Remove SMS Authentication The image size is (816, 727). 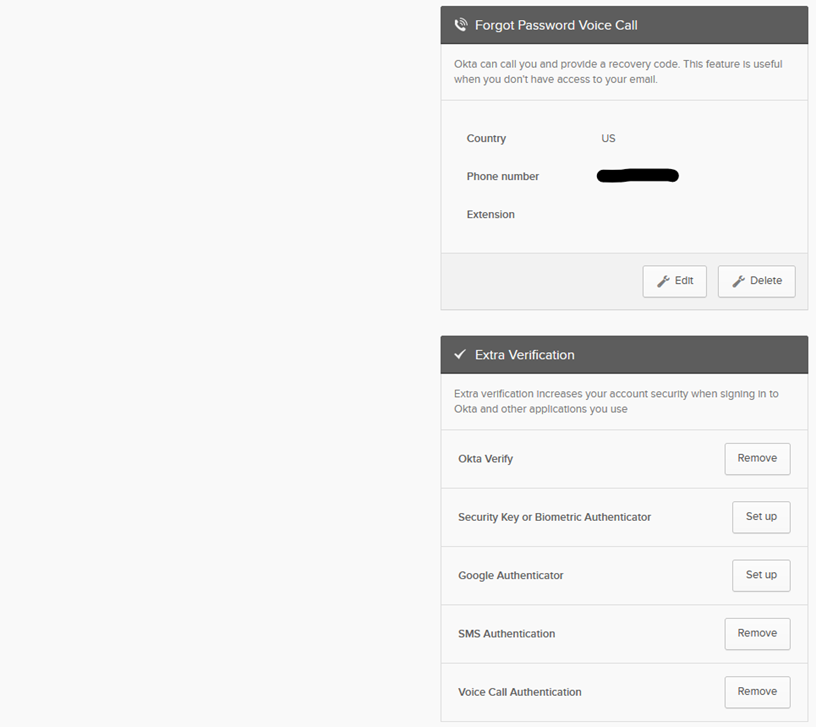click(x=757, y=633)
